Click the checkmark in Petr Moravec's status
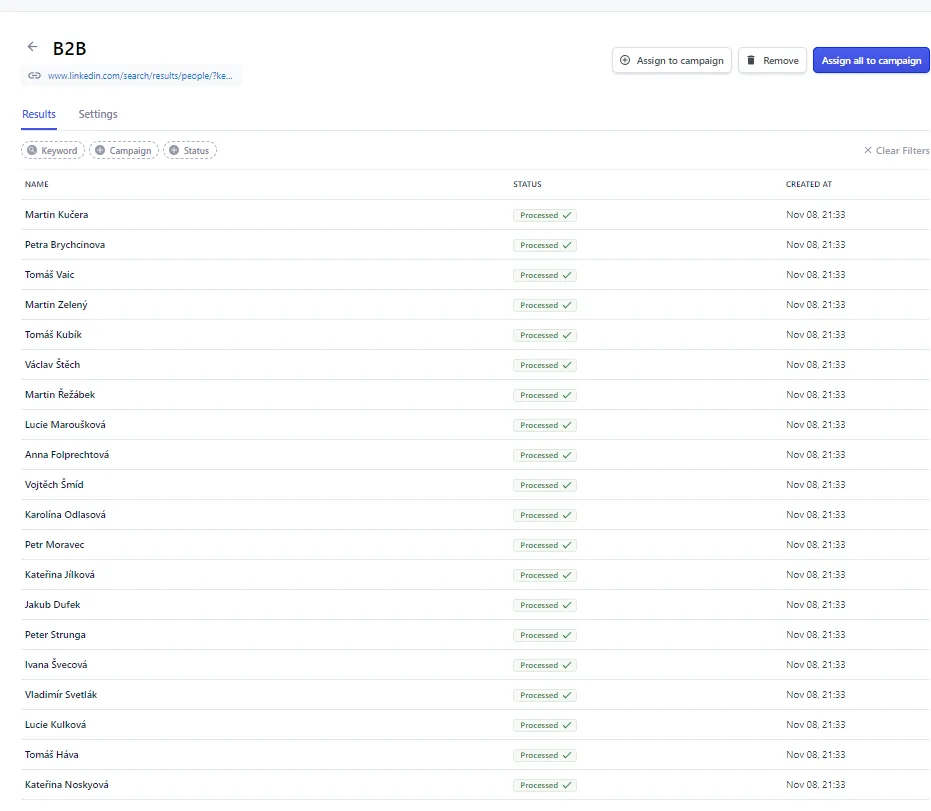 pos(567,545)
